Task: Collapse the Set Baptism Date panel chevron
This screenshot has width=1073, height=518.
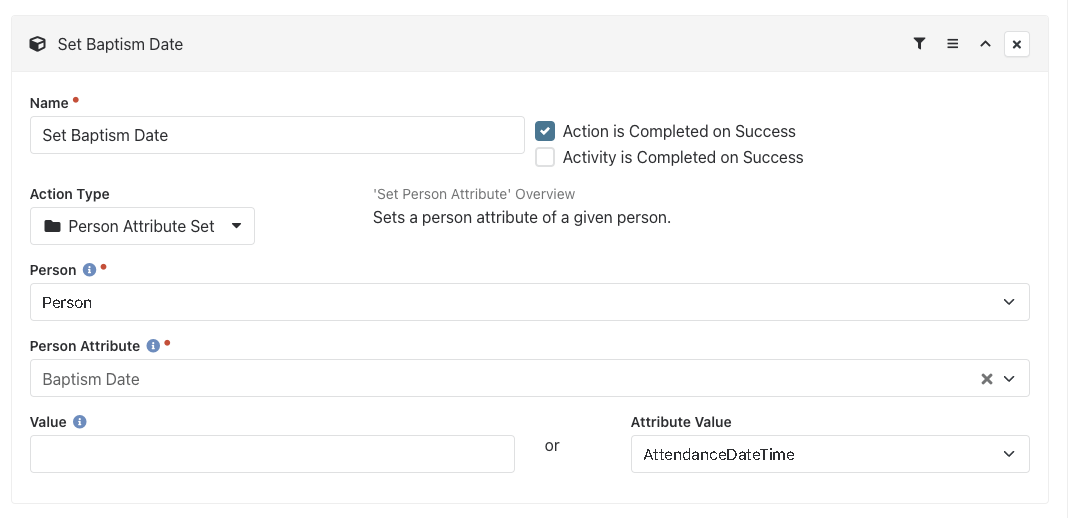Action: point(985,44)
